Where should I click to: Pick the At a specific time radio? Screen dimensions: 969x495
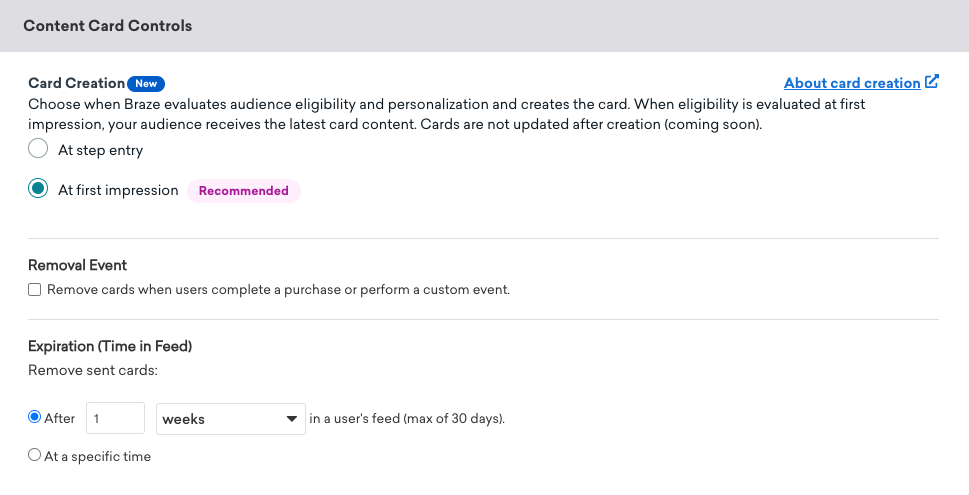click(x=35, y=456)
